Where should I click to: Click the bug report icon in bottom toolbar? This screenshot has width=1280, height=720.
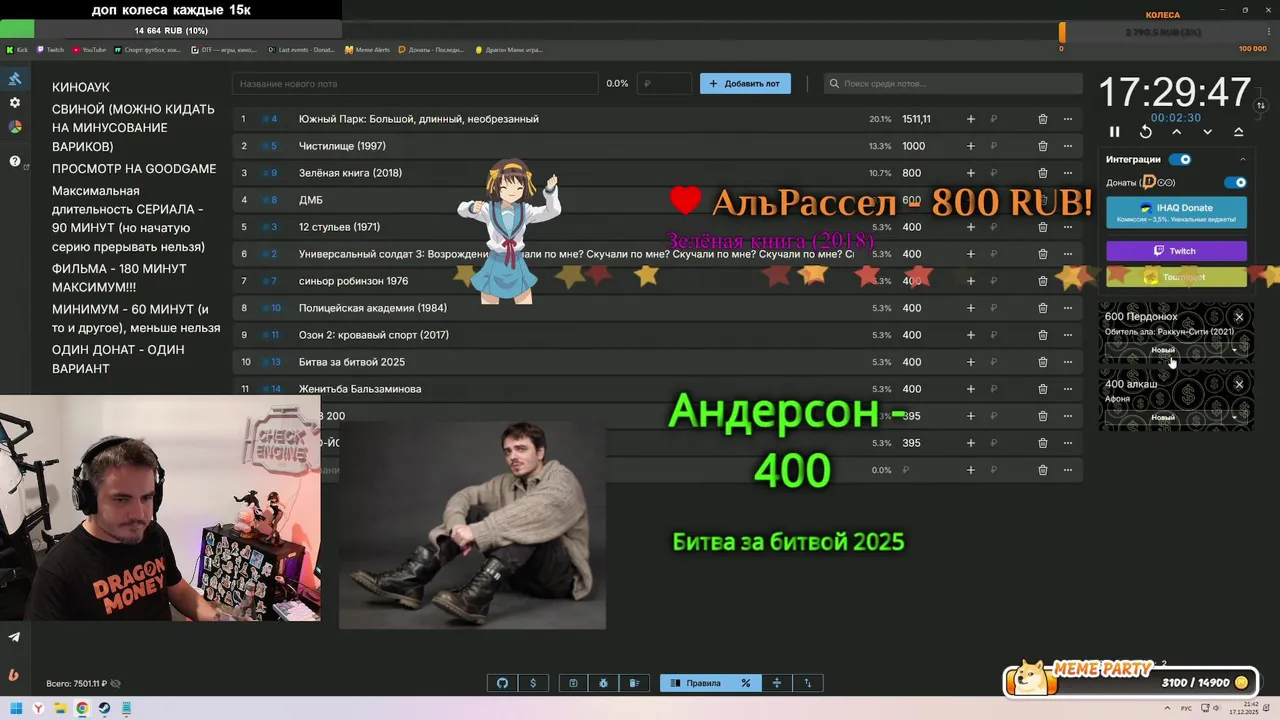click(604, 683)
